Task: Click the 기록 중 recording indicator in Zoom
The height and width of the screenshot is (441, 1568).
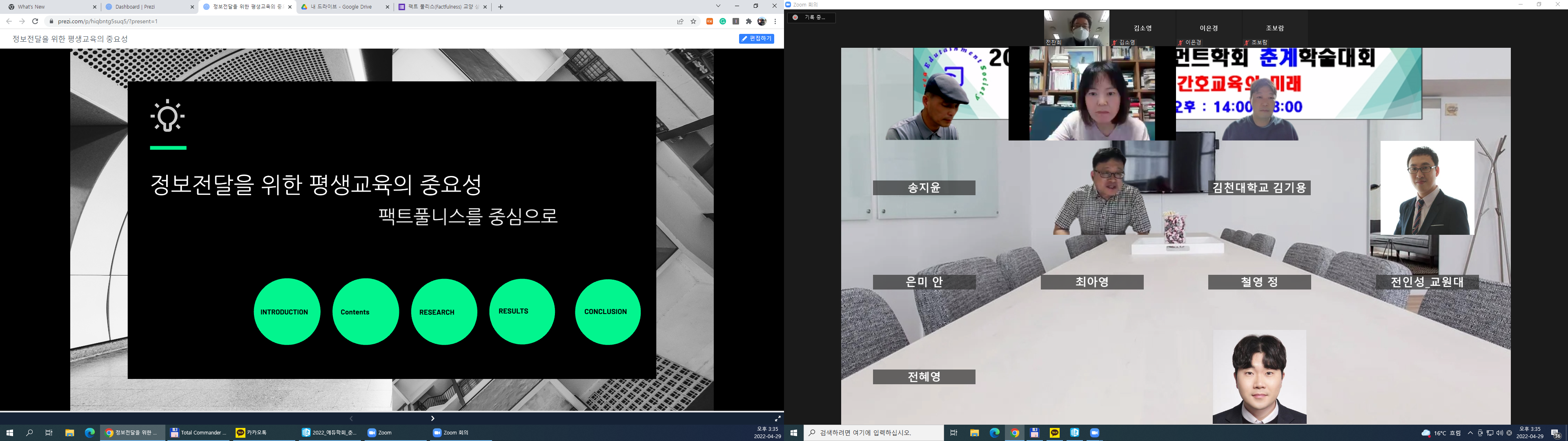Action: pos(811,18)
